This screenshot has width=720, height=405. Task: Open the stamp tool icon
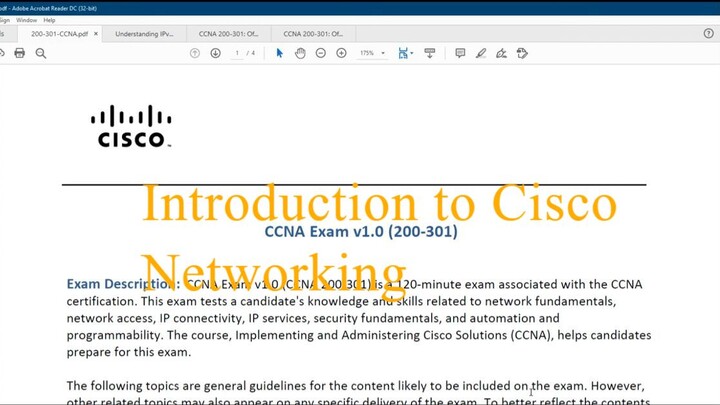click(x=522, y=53)
